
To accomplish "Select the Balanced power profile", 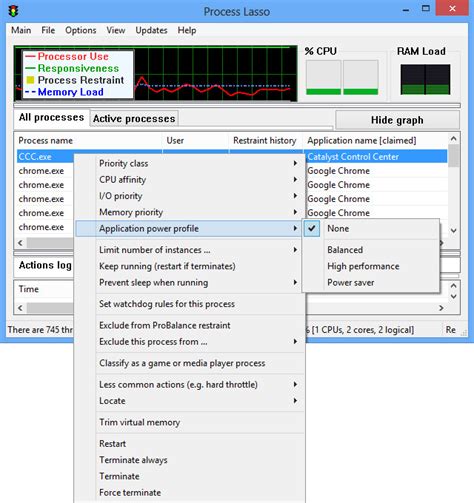I will [x=371, y=250].
